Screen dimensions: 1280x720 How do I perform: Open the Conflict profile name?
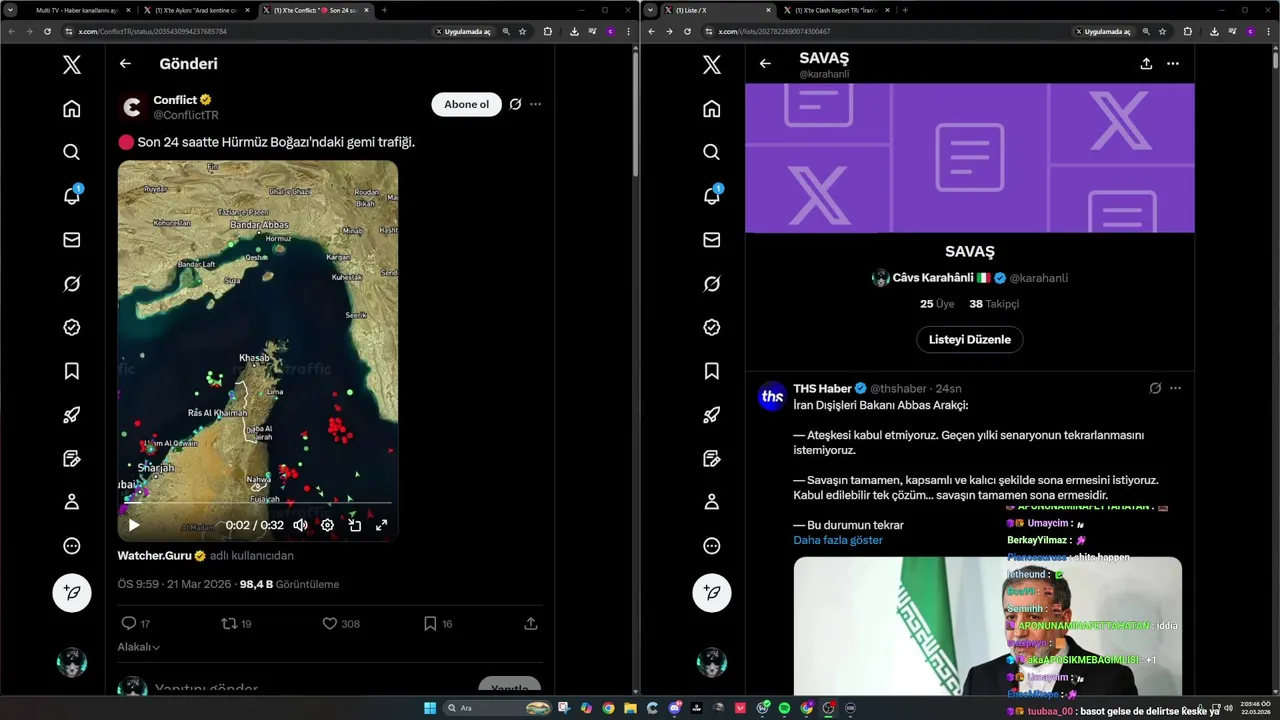click(x=175, y=100)
